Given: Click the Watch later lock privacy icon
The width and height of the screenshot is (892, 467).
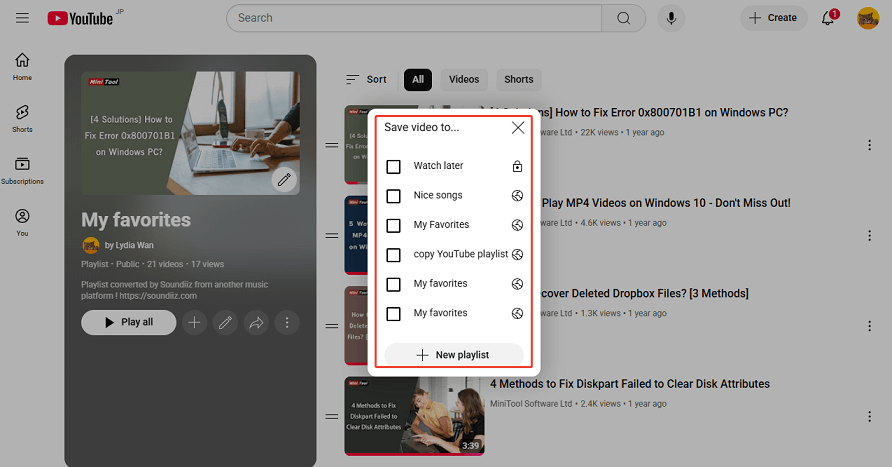Looking at the screenshot, I should pyautogui.click(x=517, y=166).
